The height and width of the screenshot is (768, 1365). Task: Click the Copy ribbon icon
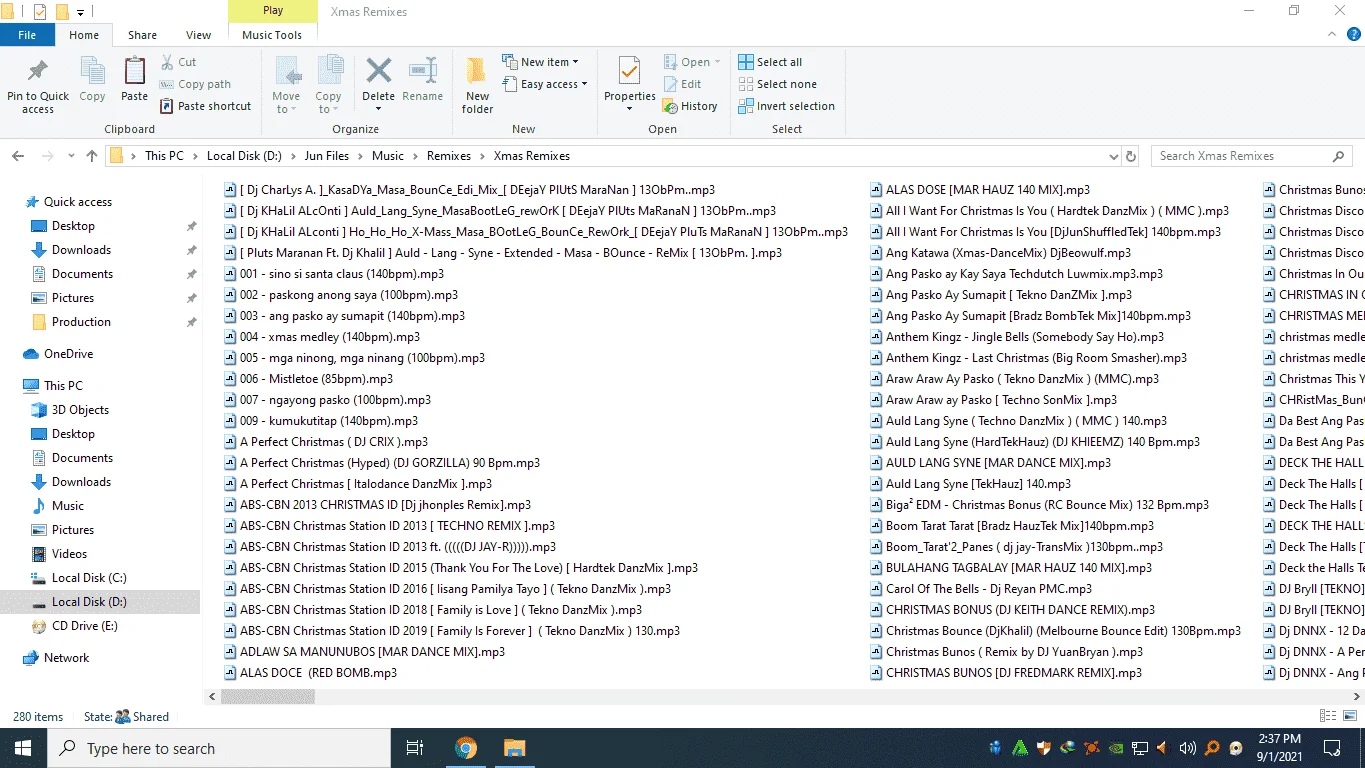tap(92, 80)
